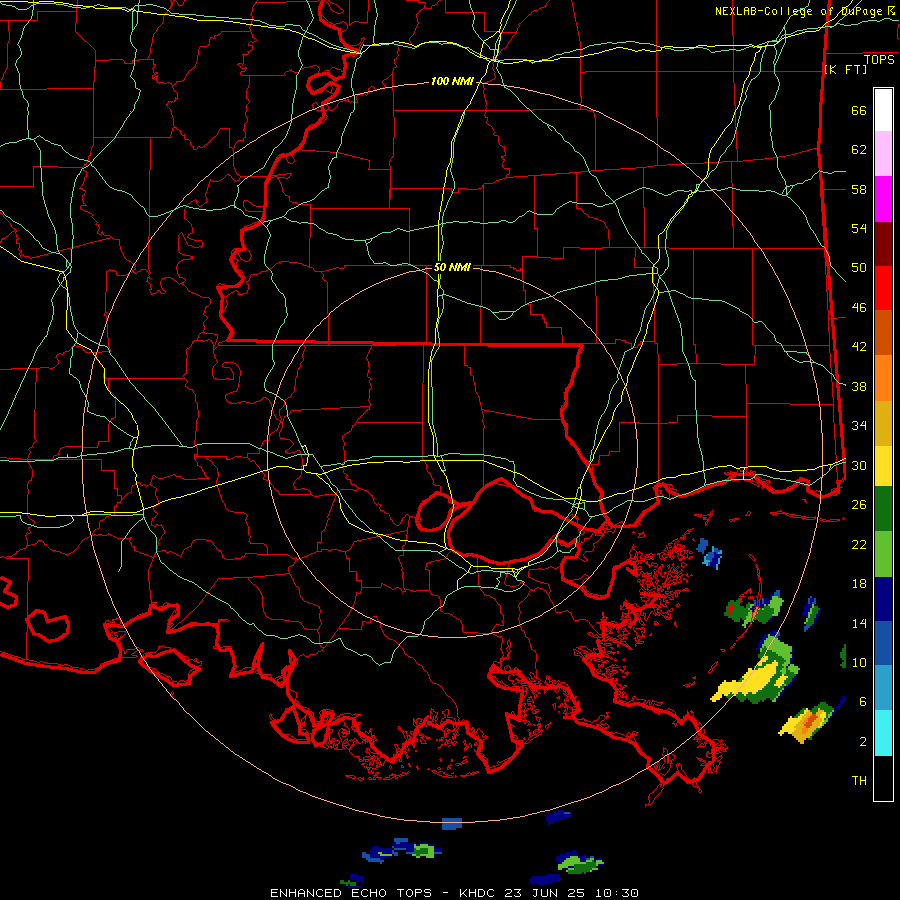Screen dimensions: 900x900
Task: Click the bright red 50 kft swatch
Action: pos(883,288)
